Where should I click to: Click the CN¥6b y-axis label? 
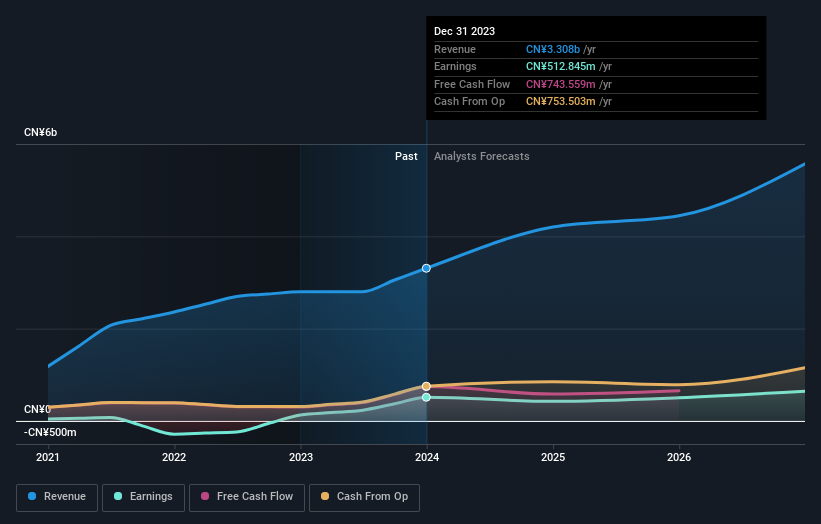(x=40, y=132)
